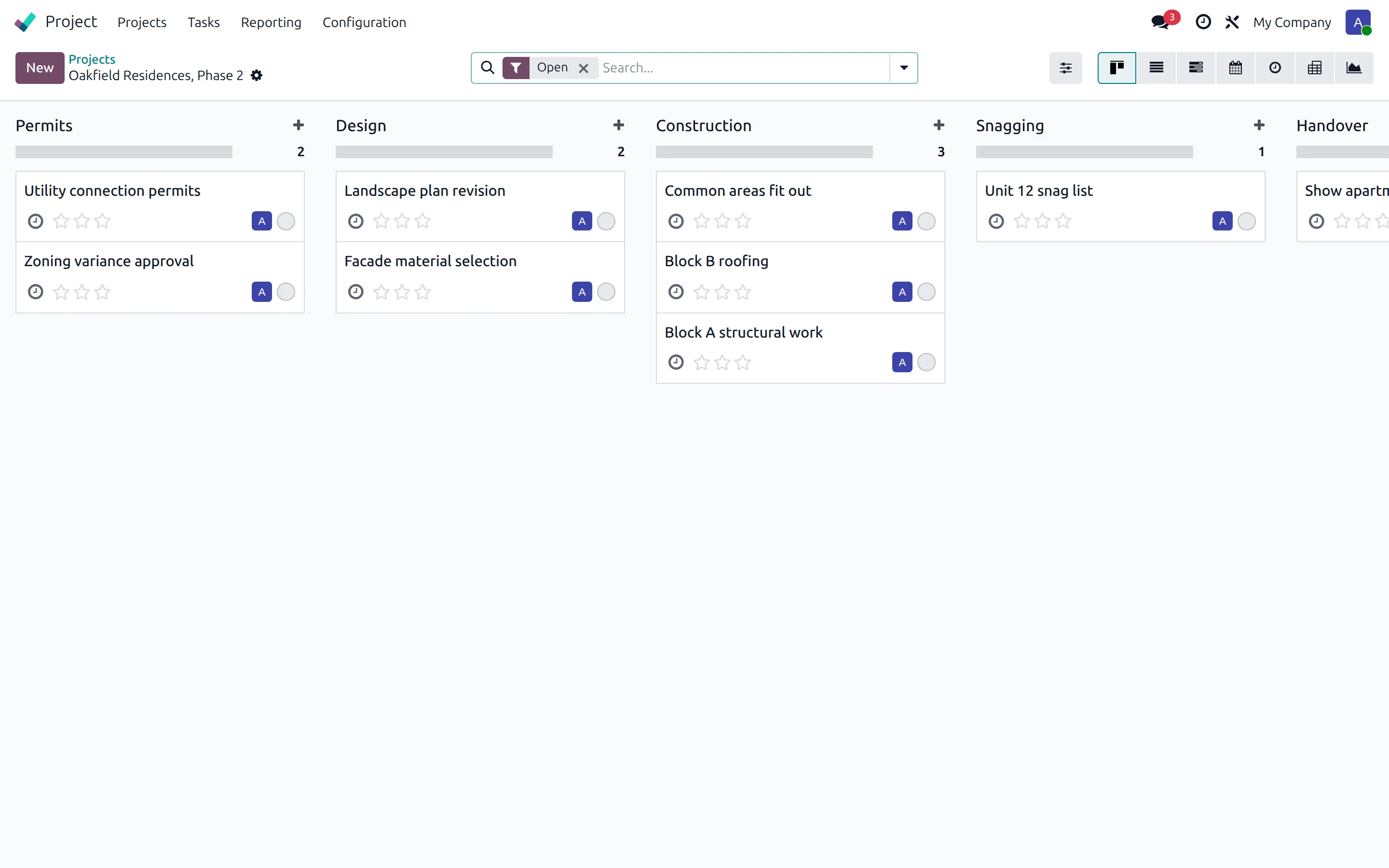This screenshot has height=868, width=1389.
Task: Focus the Search input field
Action: pyautogui.click(x=744, y=68)
